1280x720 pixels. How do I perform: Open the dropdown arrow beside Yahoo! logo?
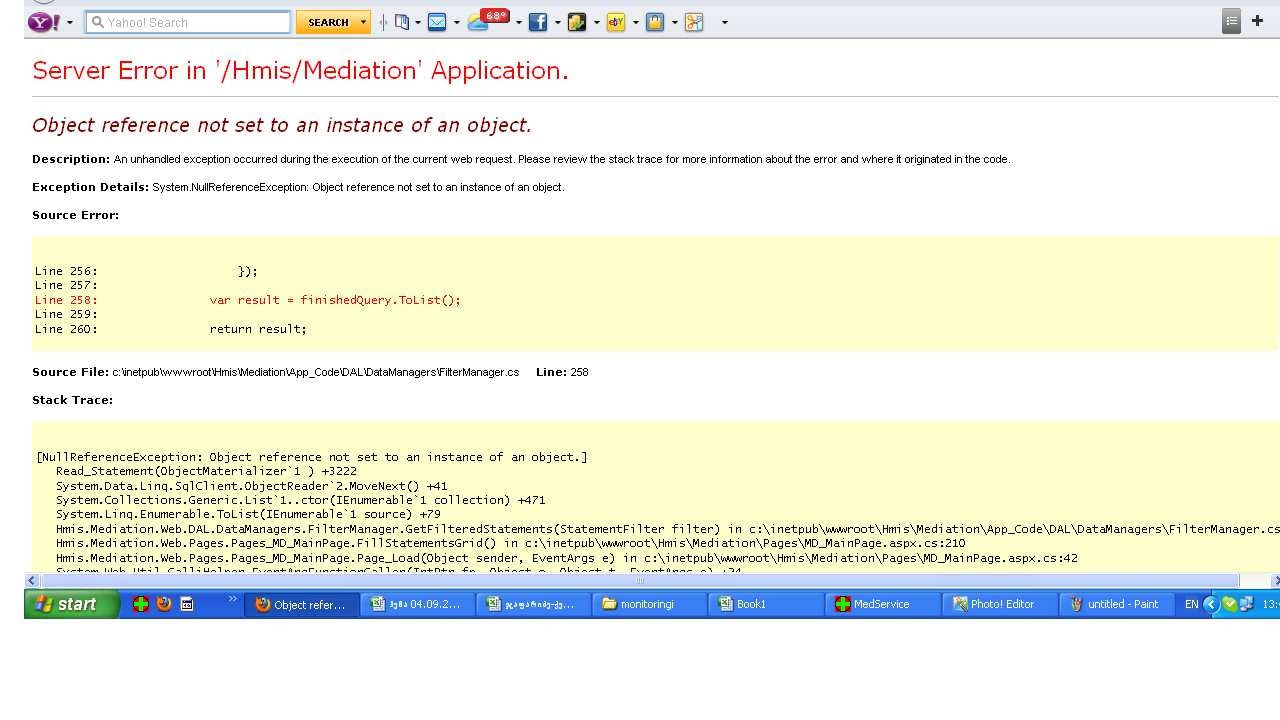point(70,22)
